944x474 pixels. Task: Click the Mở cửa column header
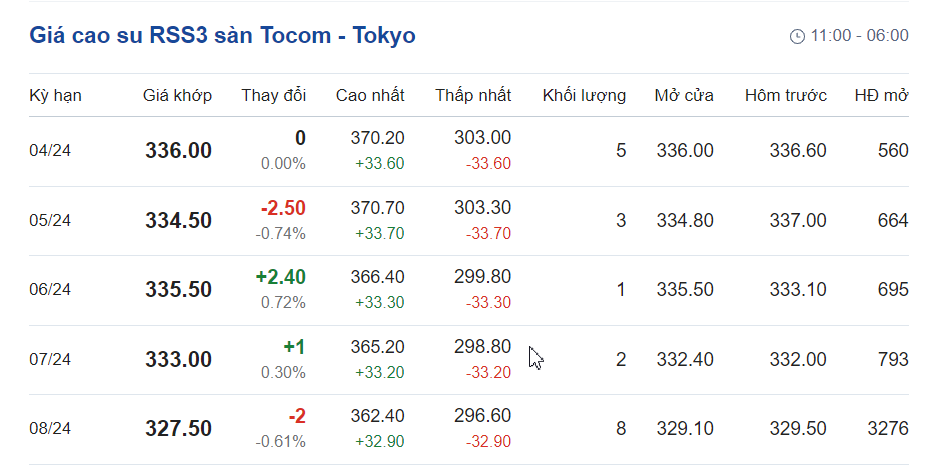[684, 96]
